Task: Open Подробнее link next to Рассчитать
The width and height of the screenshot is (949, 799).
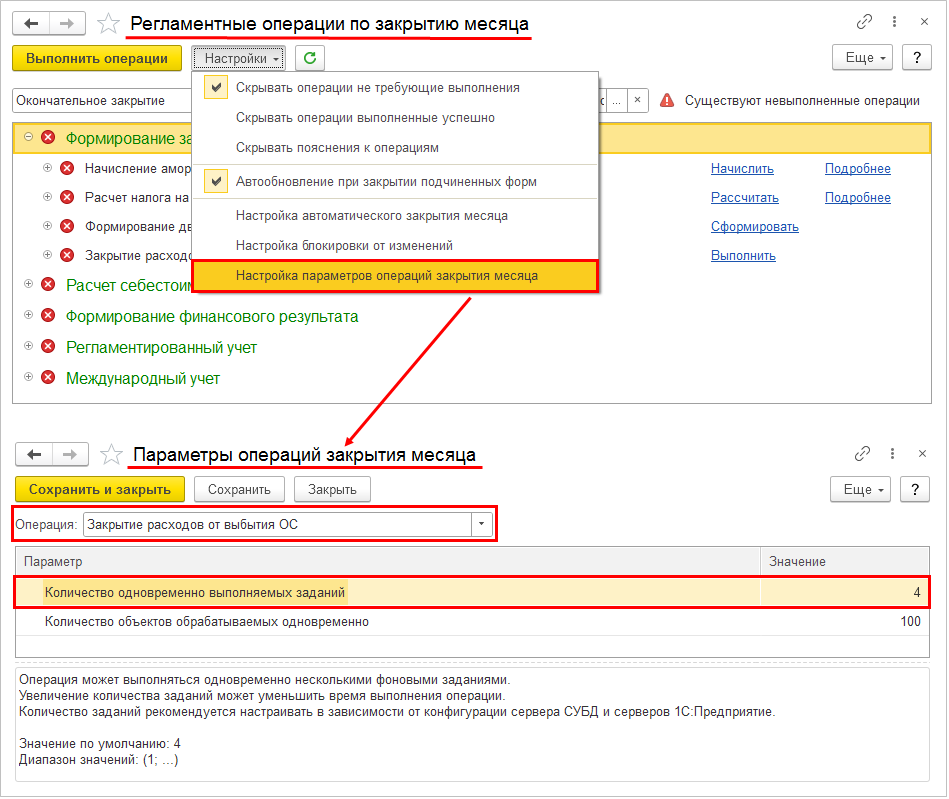Action: (x=858, y=198)
